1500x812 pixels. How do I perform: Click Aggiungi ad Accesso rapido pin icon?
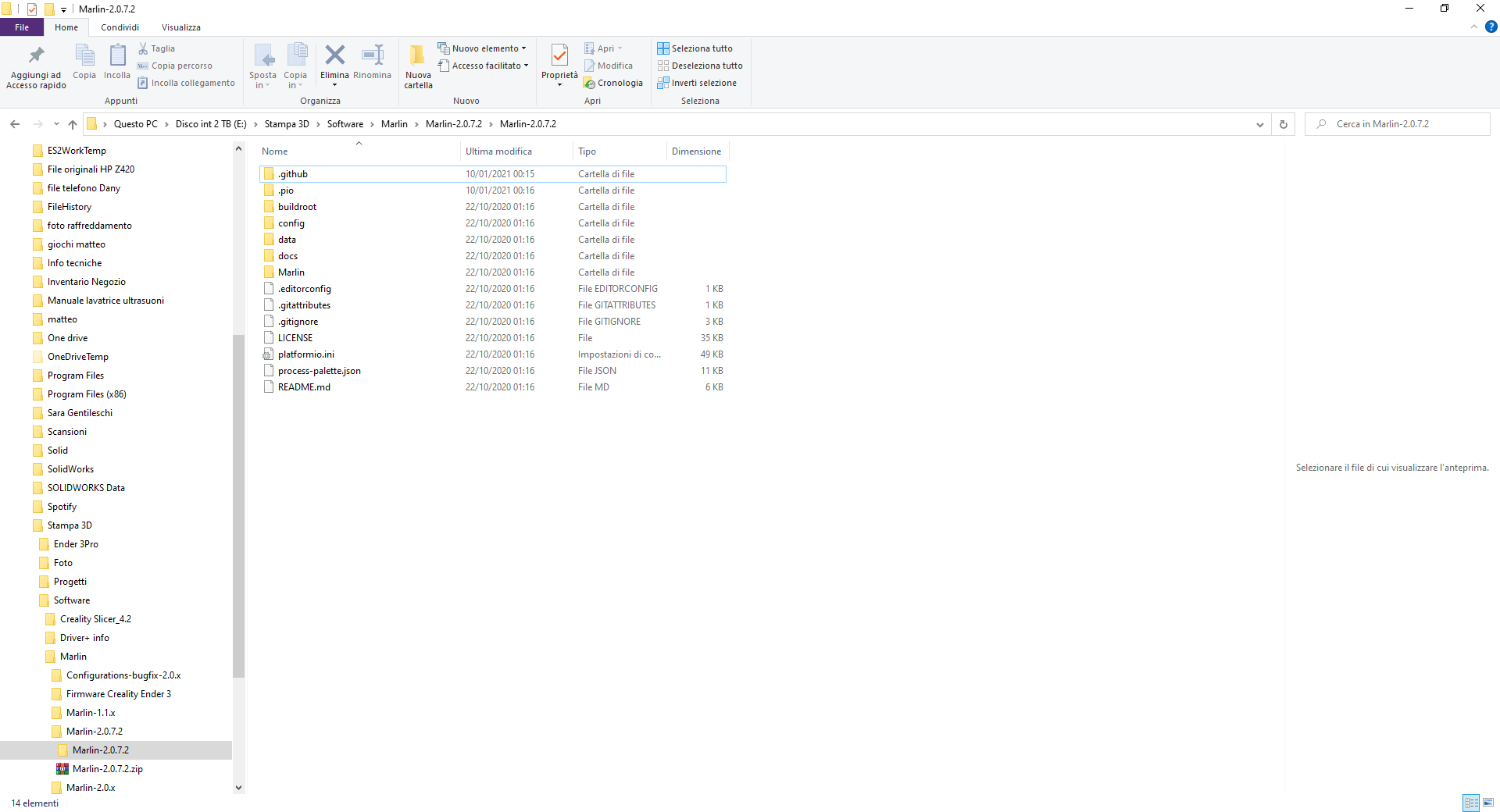tap(36, 56)
